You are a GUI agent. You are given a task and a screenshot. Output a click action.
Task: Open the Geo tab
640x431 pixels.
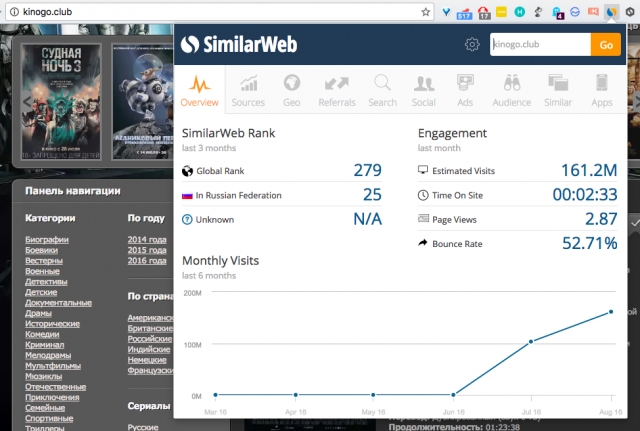(291, 90)
